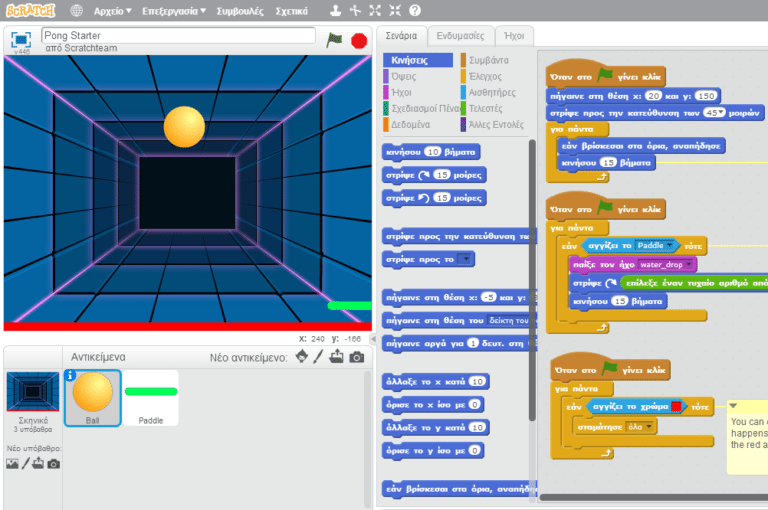This screenshot has height=510, width=768.
Task: Open the Ball sprite info button
Action: pos(71,377)
